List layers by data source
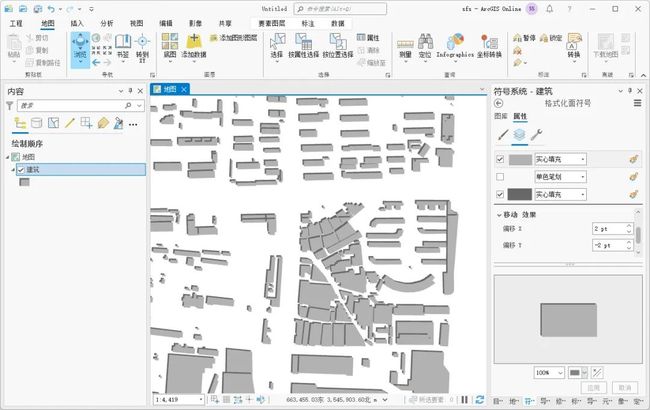The image size is (650, 410). coord(36,123)
